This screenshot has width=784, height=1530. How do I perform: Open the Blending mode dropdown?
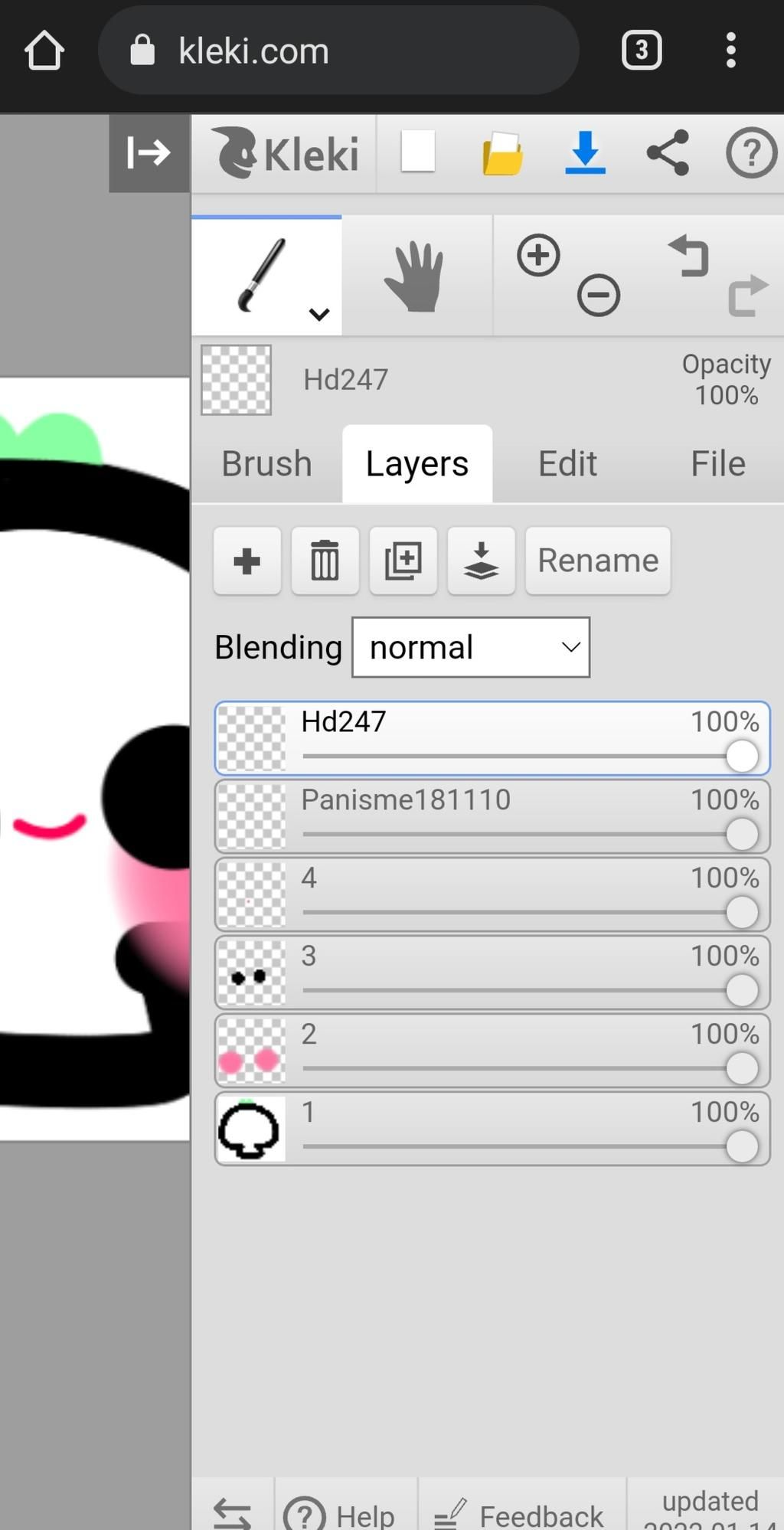(471, 647)
